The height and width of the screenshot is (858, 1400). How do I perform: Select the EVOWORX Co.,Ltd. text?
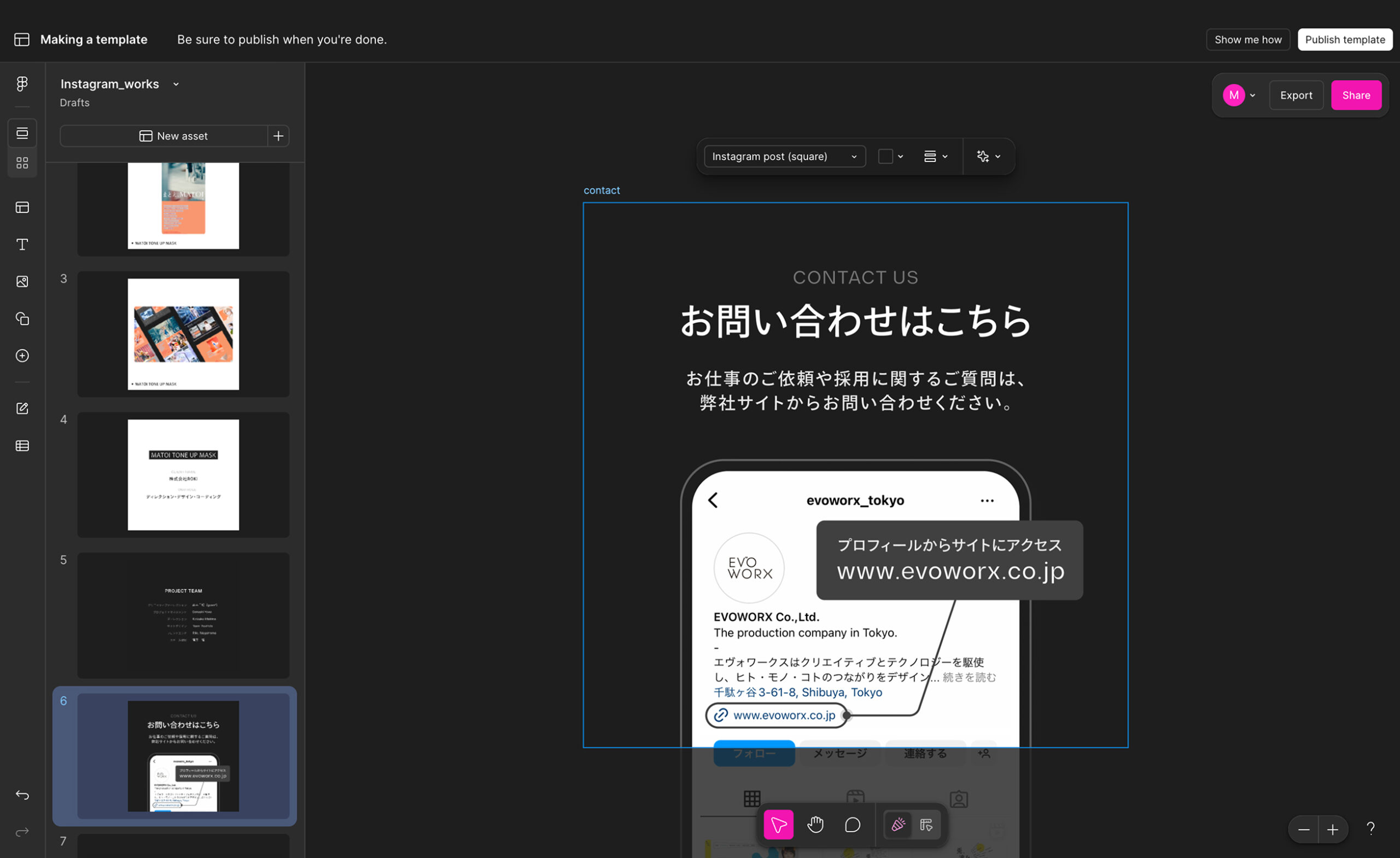(766, 617)
